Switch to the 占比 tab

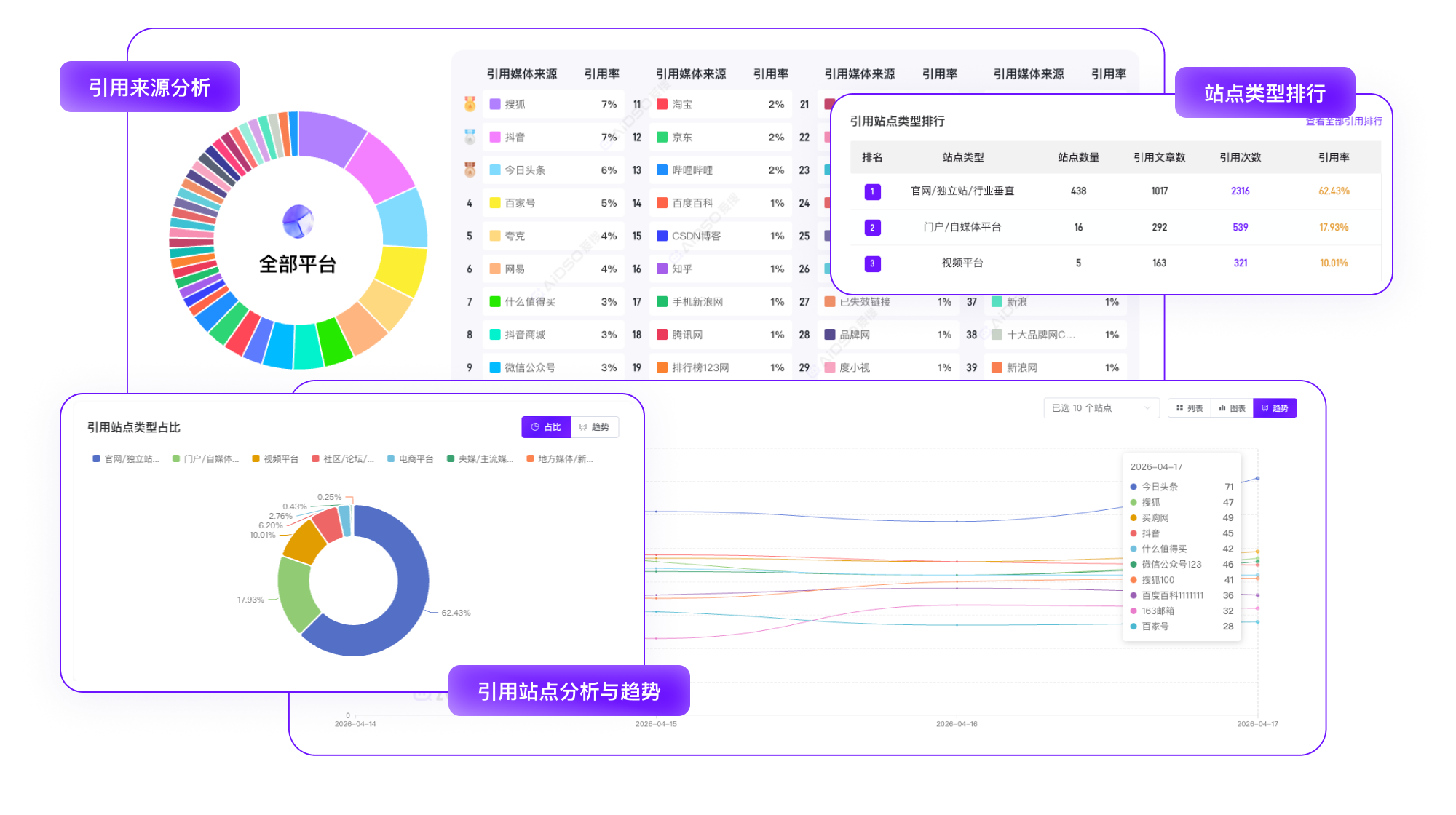point(546,427)
